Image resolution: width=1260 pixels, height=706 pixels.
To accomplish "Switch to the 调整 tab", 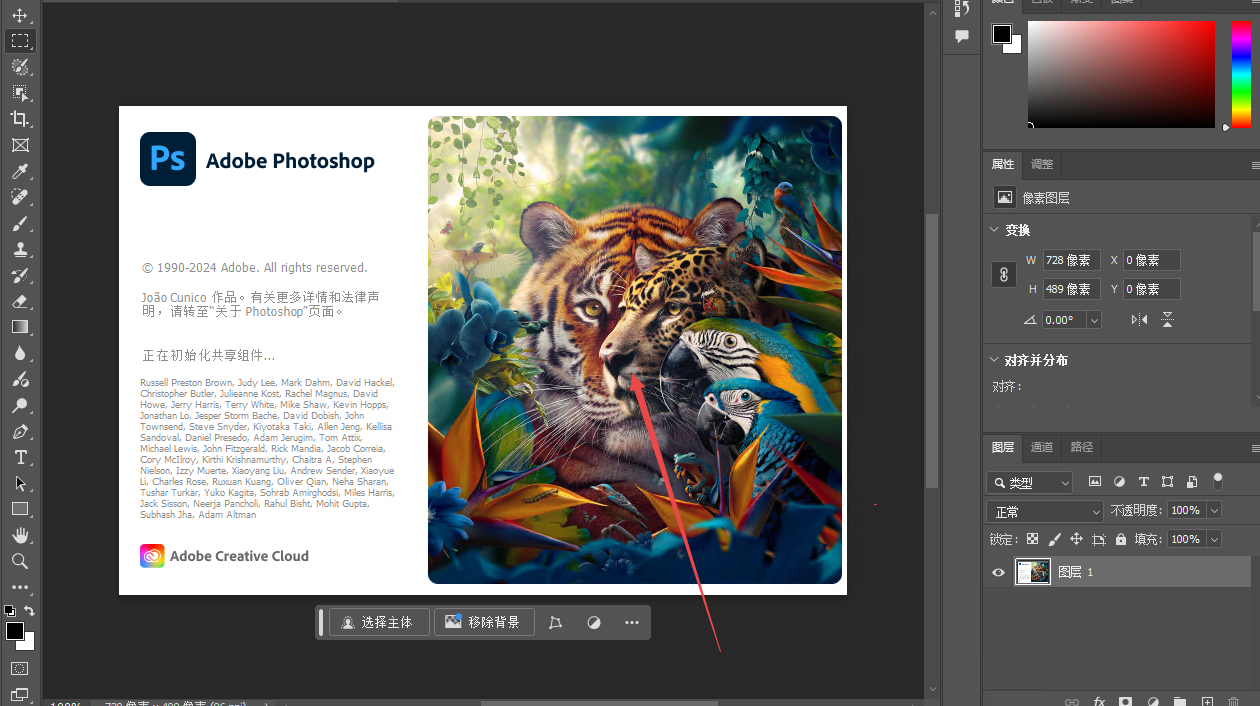I will click(1041, 164).
